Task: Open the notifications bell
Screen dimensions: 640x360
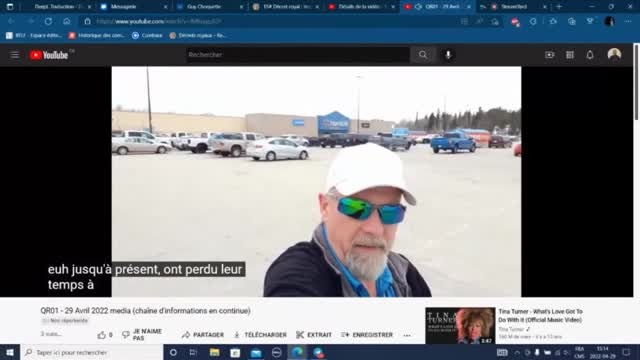Action: (590, 55)
